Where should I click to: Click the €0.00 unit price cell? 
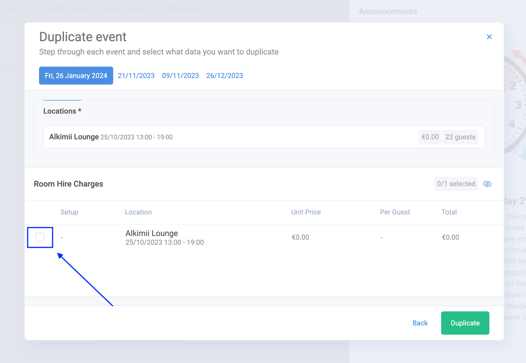point(300,238)
